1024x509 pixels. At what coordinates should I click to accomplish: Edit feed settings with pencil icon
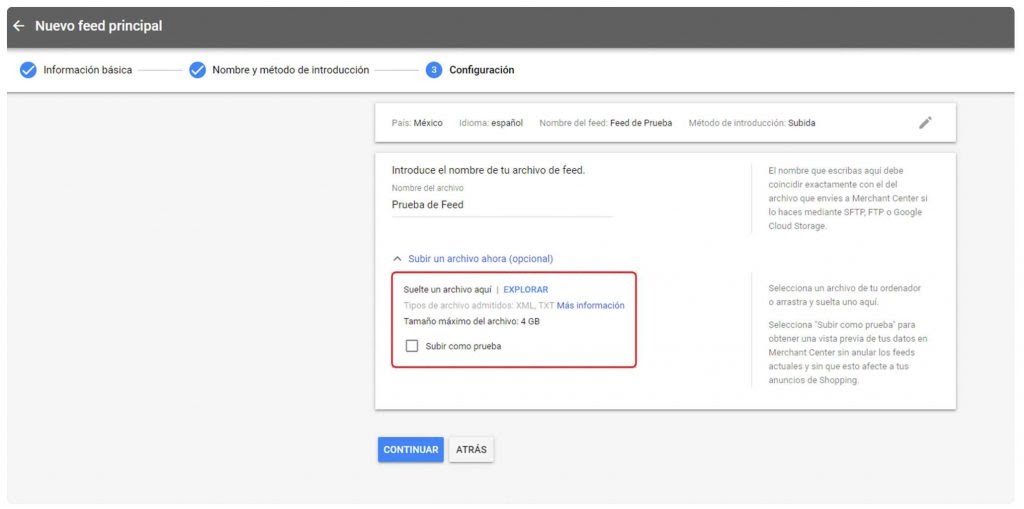pyautogui.click(x=925, y=122)
